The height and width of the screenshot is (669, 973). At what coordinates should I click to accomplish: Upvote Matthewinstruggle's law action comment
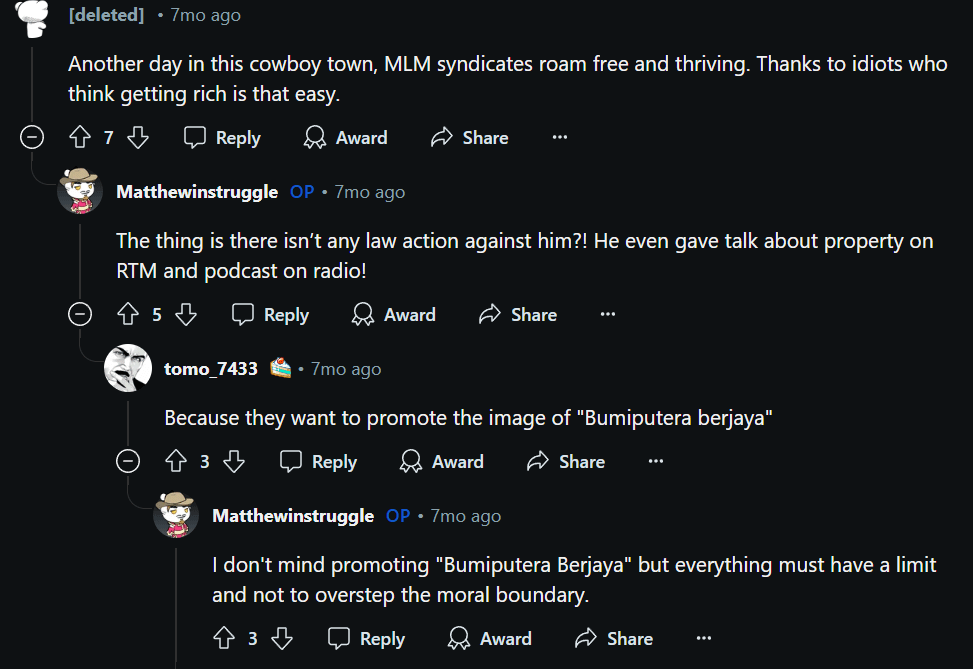pyautogui.click(x=128, y=315)
